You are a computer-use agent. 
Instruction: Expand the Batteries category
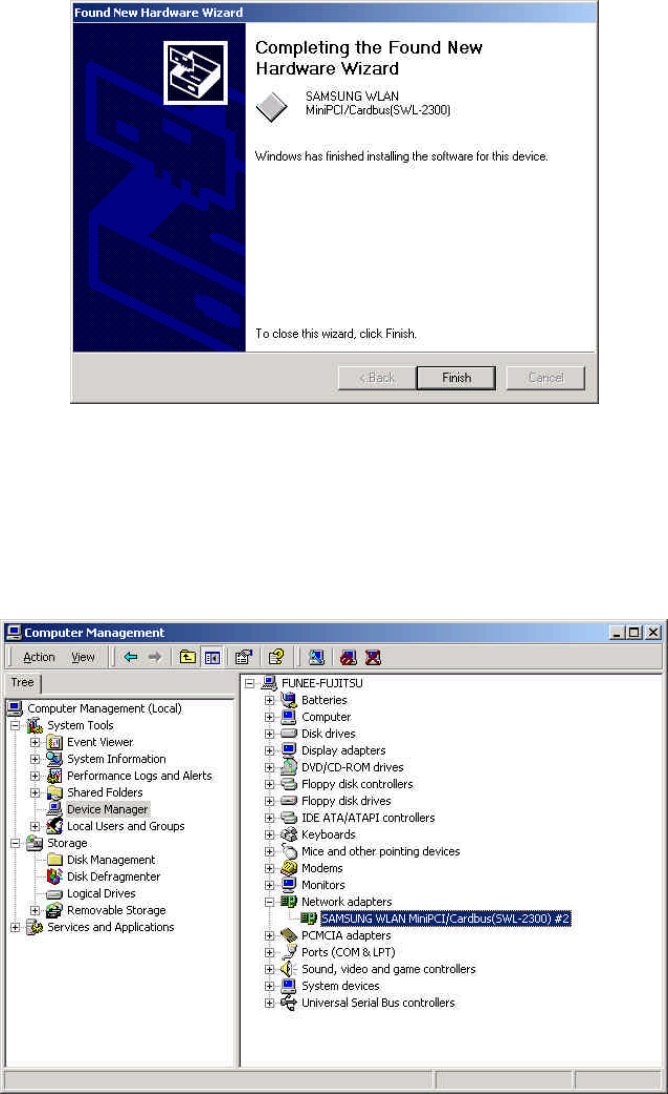(269, 700)
